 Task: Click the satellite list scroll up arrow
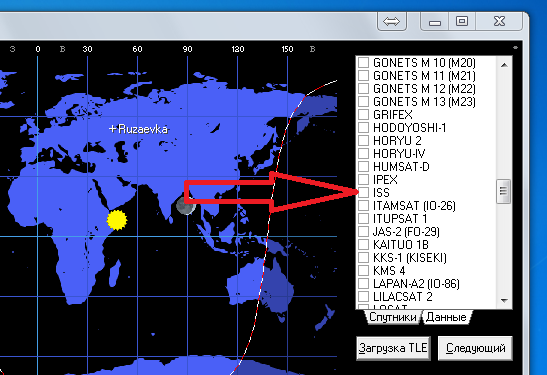pyautogui.click(x=504, y=65)
